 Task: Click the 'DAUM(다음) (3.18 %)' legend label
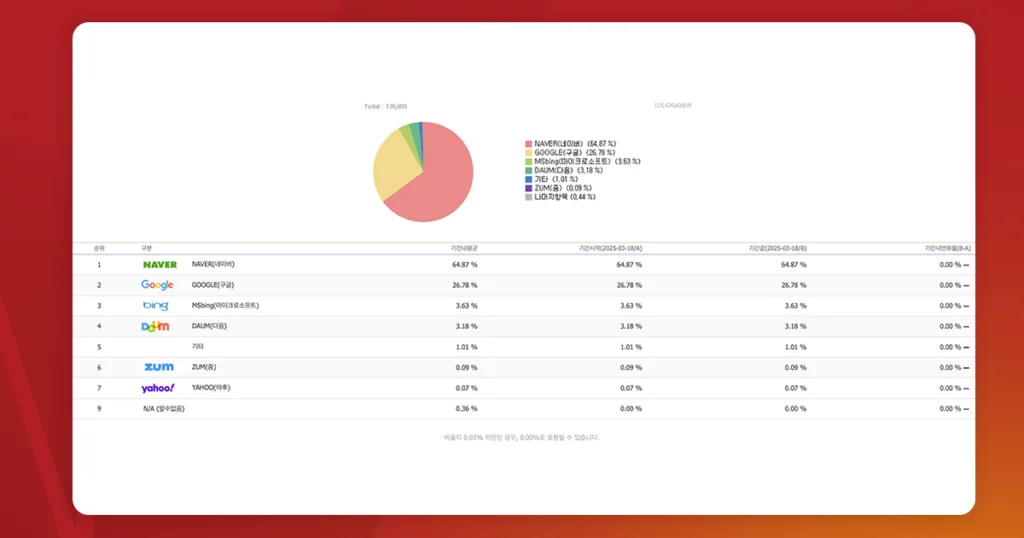[x=568, y=170]
